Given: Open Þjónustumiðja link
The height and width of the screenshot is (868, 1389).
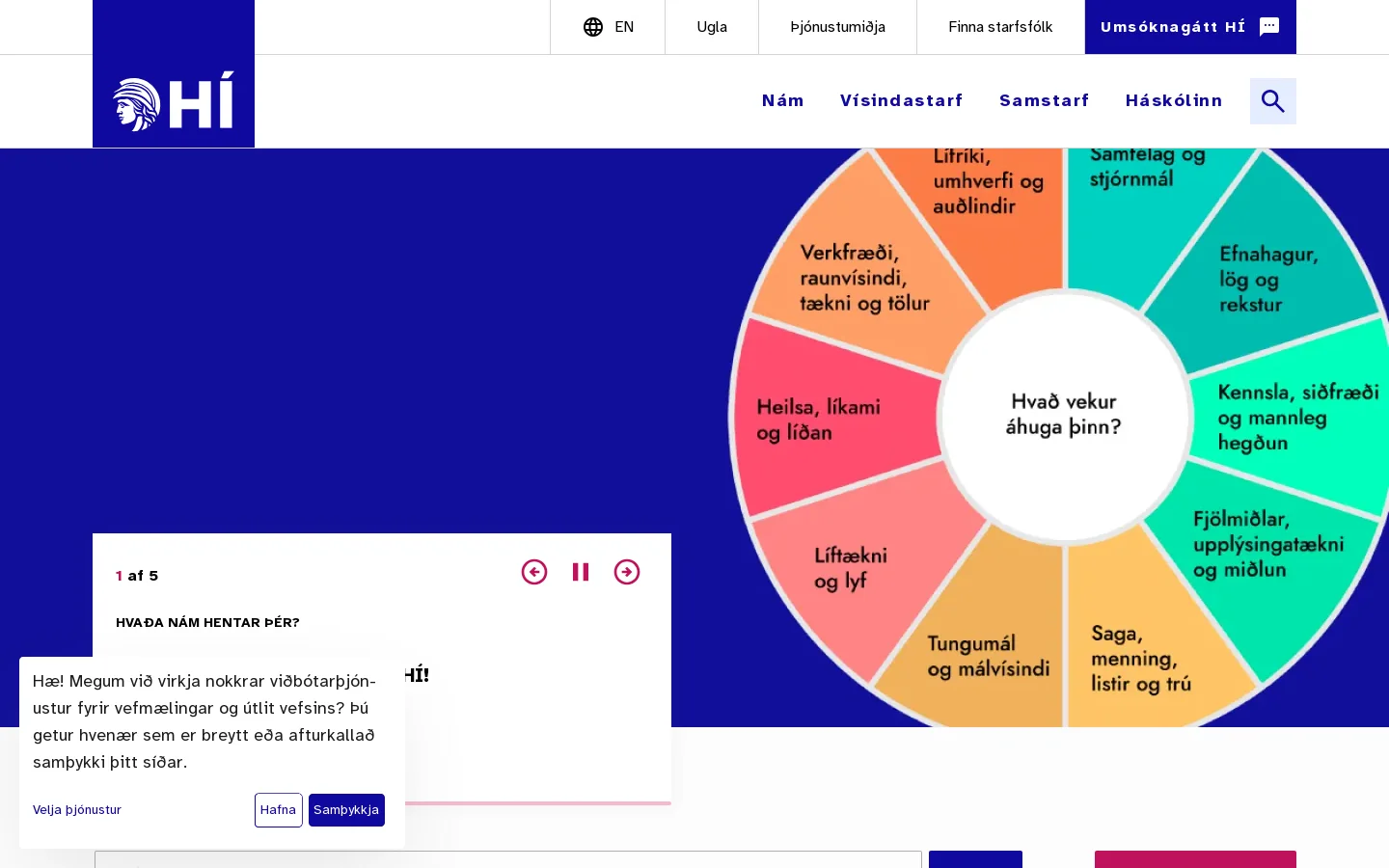Looking at the screenshot, I should click(837, 27).
